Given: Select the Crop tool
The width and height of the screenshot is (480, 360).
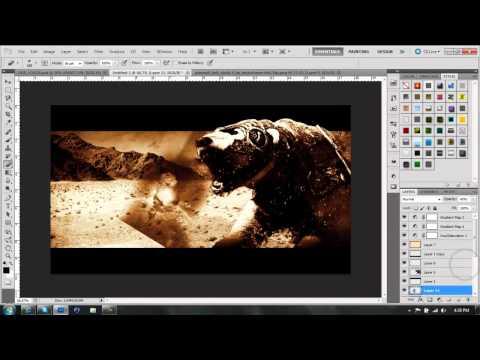Looking at the screenshot, I should coord(8,115).
